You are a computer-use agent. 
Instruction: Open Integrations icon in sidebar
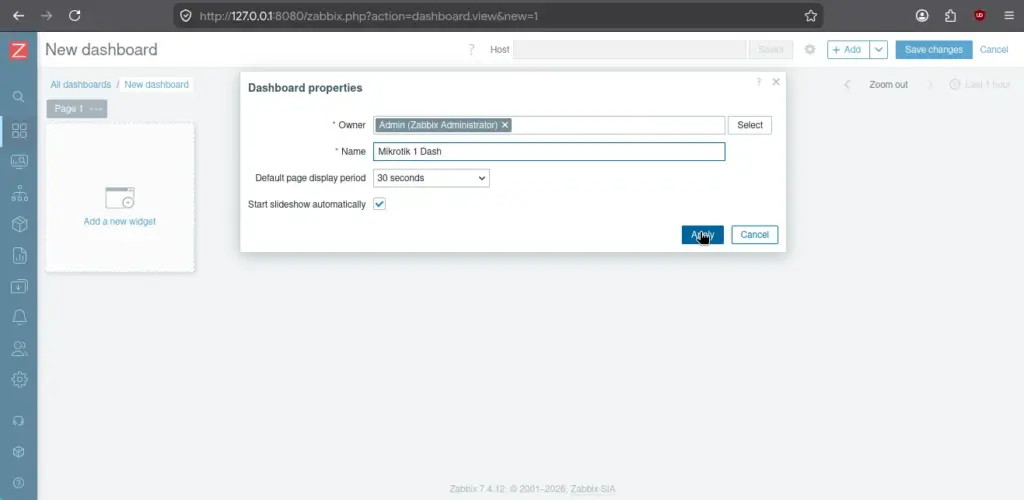(x=19, y=452)
